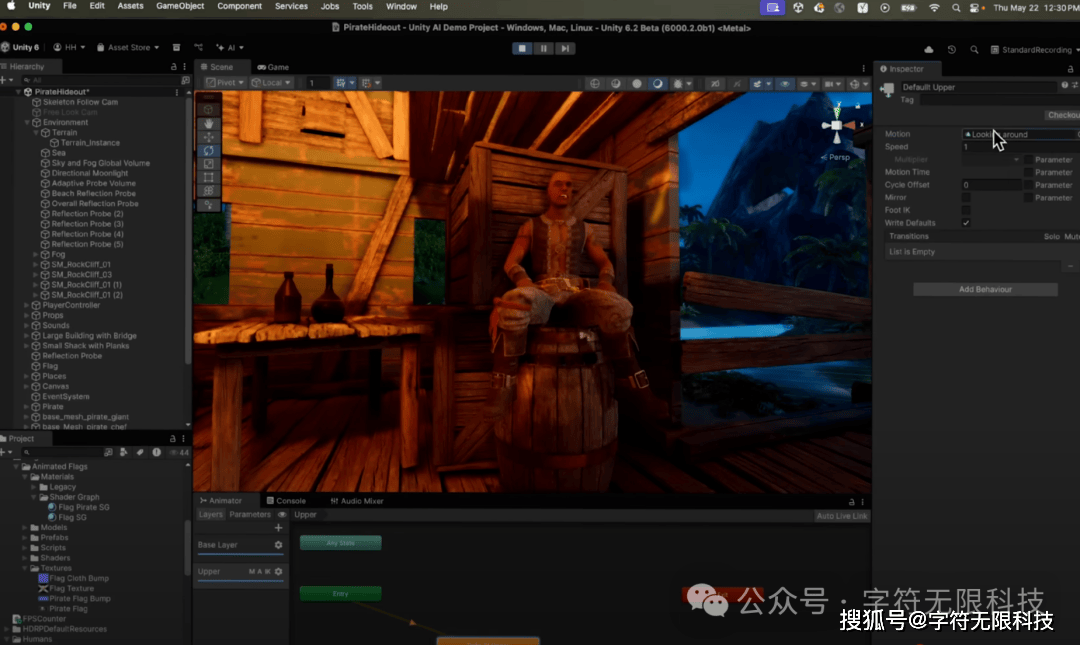Click the orientation gizmo in Scene view
Image resolution: width=1080 pixels, height=645 pixels.
(836, 126)
